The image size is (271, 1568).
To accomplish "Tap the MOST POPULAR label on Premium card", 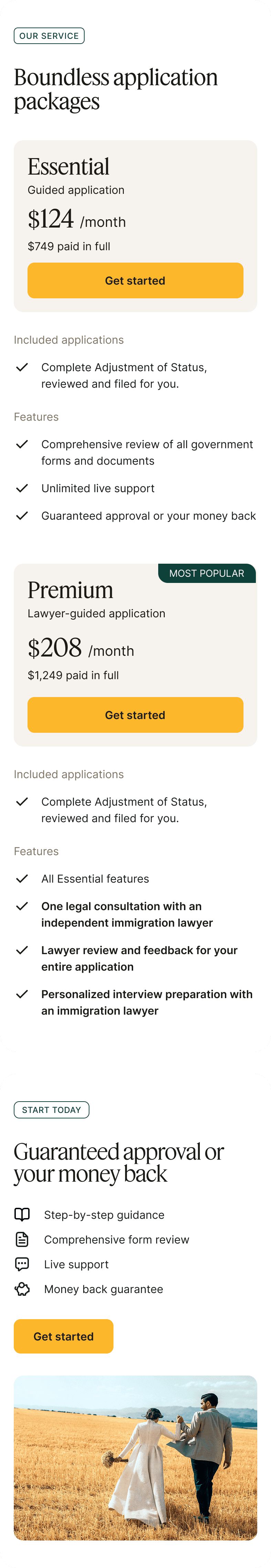I will tap(206, 573).
